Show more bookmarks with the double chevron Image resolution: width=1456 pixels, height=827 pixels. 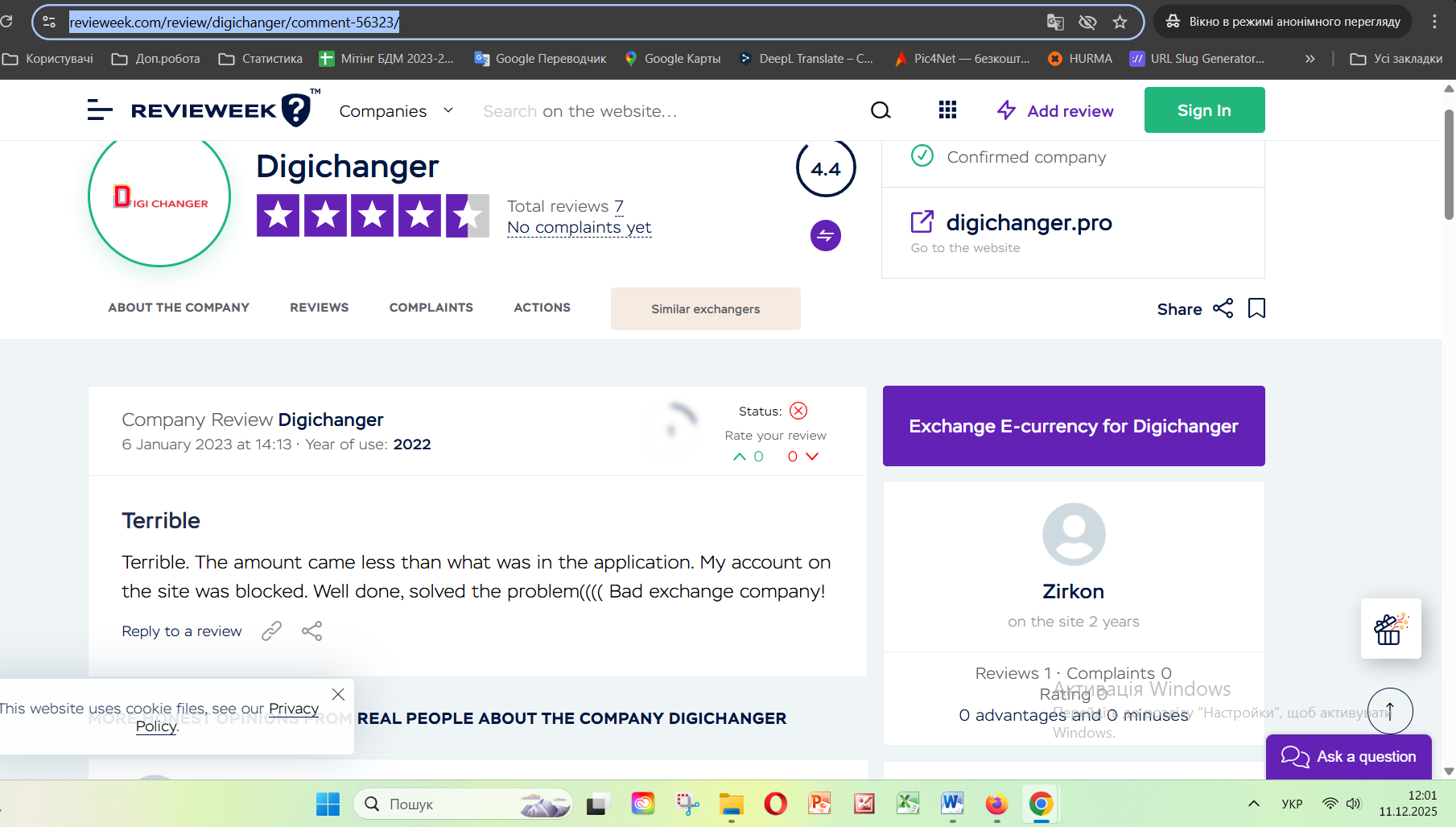pyautogui.click(x=1310, y=59)
